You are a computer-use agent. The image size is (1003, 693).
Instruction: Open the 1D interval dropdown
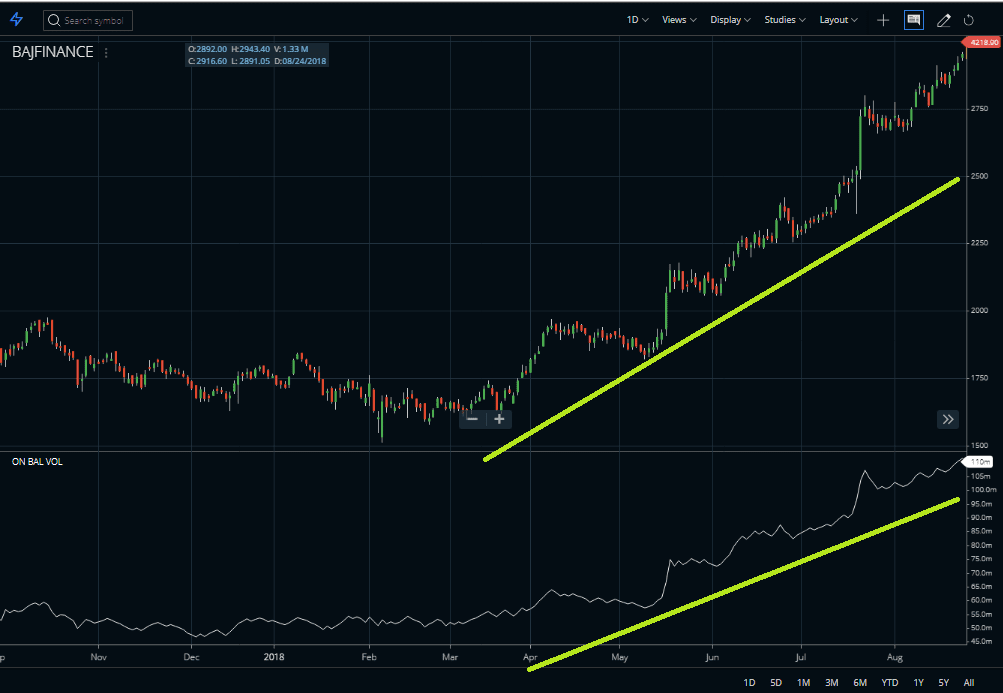click(x=637, y=20)
